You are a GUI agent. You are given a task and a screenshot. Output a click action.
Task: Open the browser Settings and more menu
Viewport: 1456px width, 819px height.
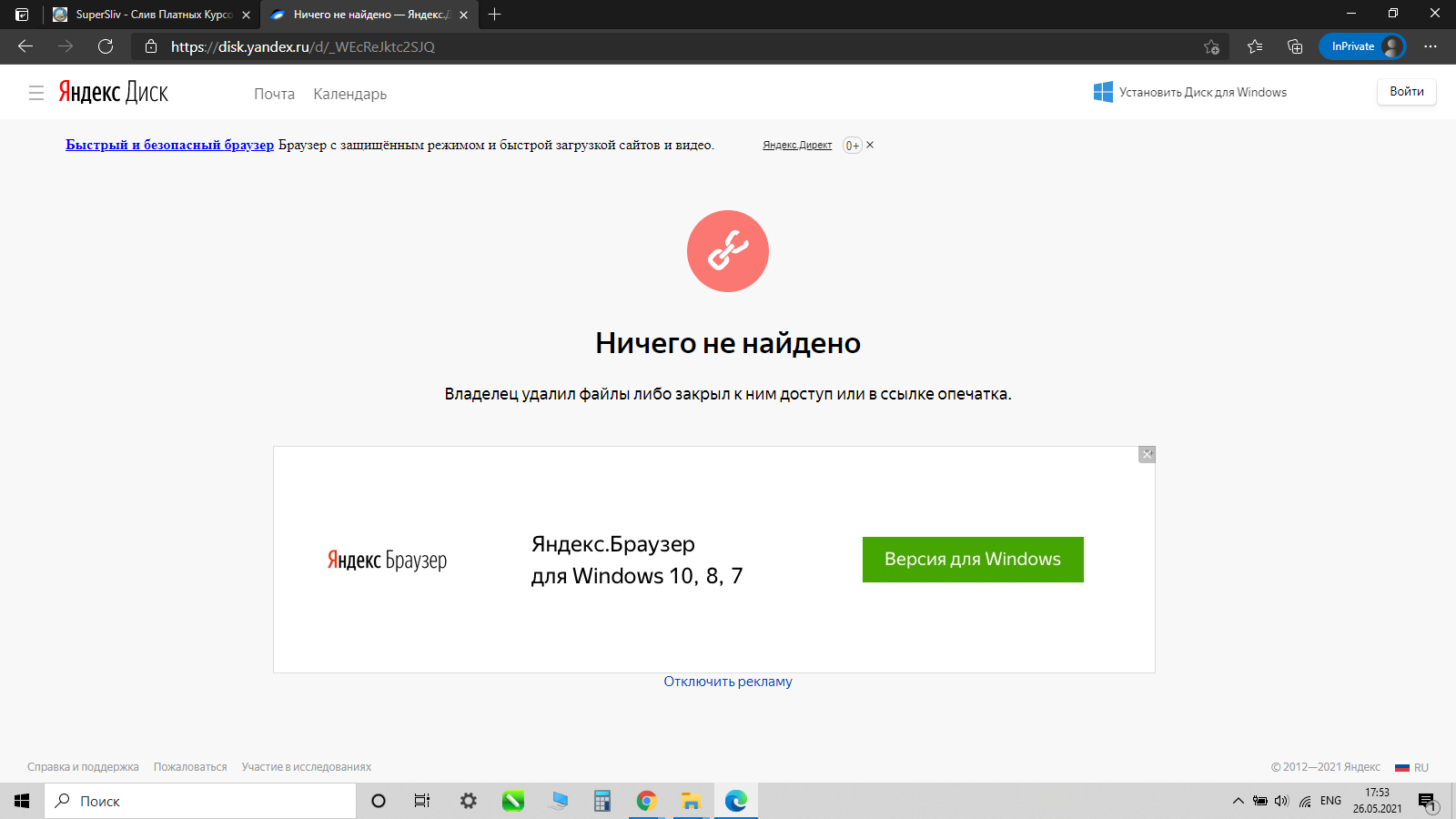(1431, 46)
